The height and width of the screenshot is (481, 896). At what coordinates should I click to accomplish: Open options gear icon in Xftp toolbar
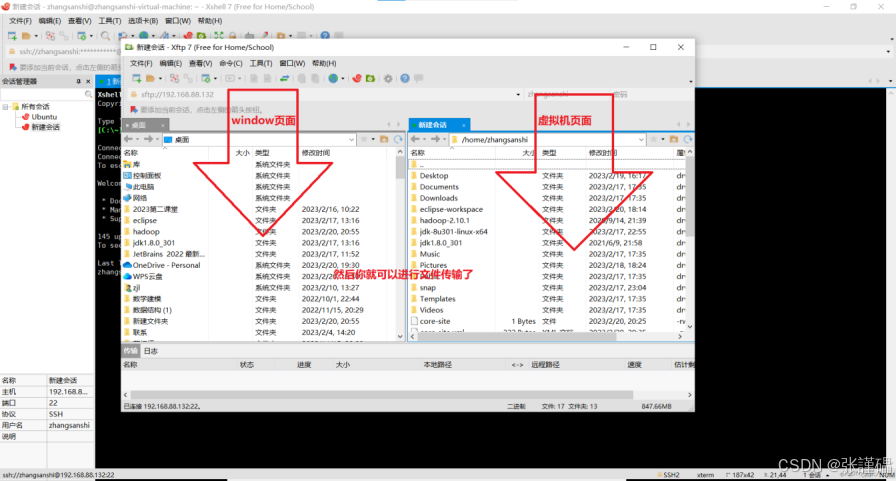pos(388,78)
